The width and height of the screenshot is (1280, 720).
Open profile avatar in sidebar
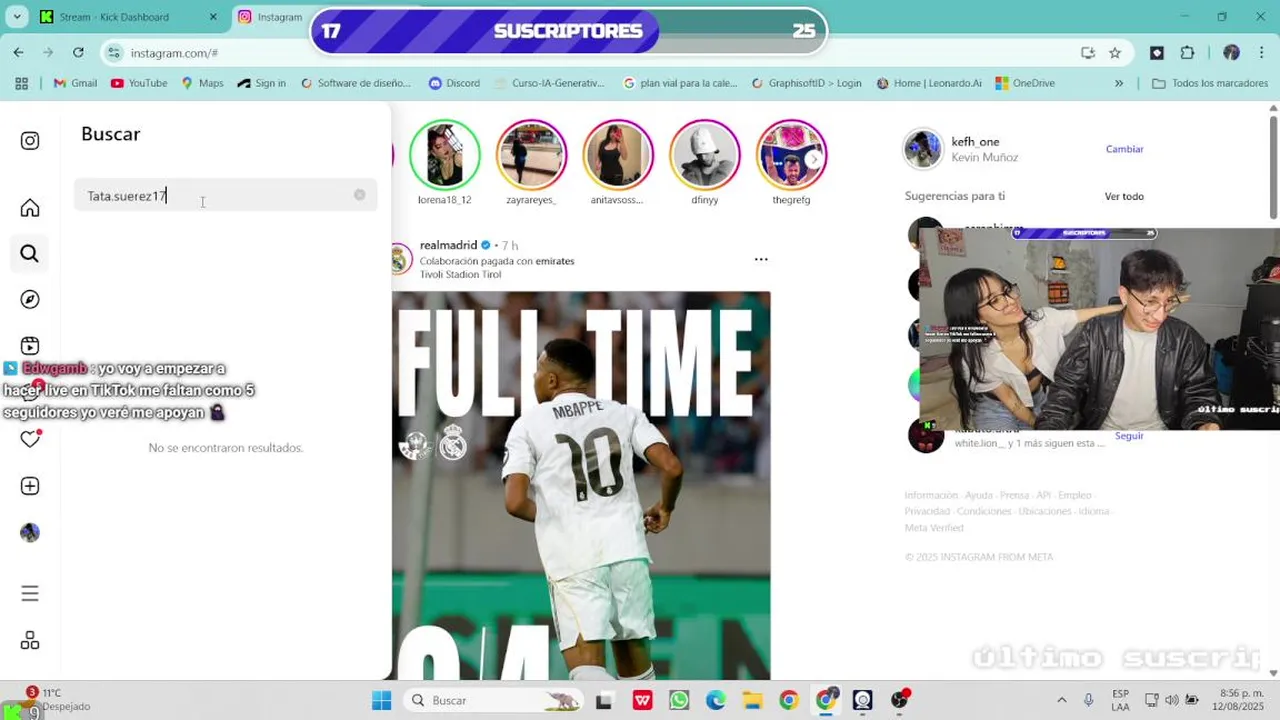pos(30,533)
